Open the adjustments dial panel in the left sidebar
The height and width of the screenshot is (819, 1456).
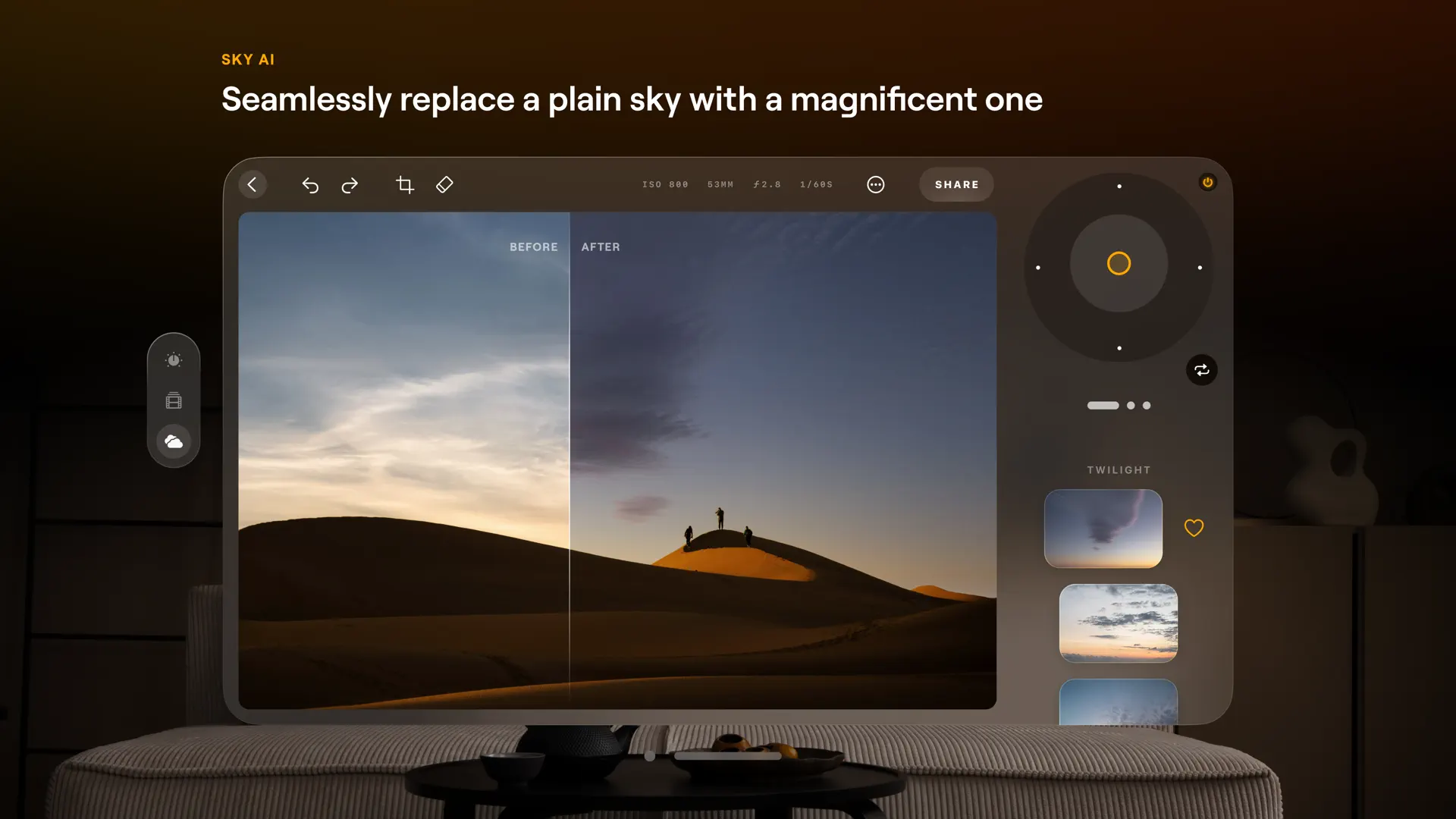click(x=174, y=361)
